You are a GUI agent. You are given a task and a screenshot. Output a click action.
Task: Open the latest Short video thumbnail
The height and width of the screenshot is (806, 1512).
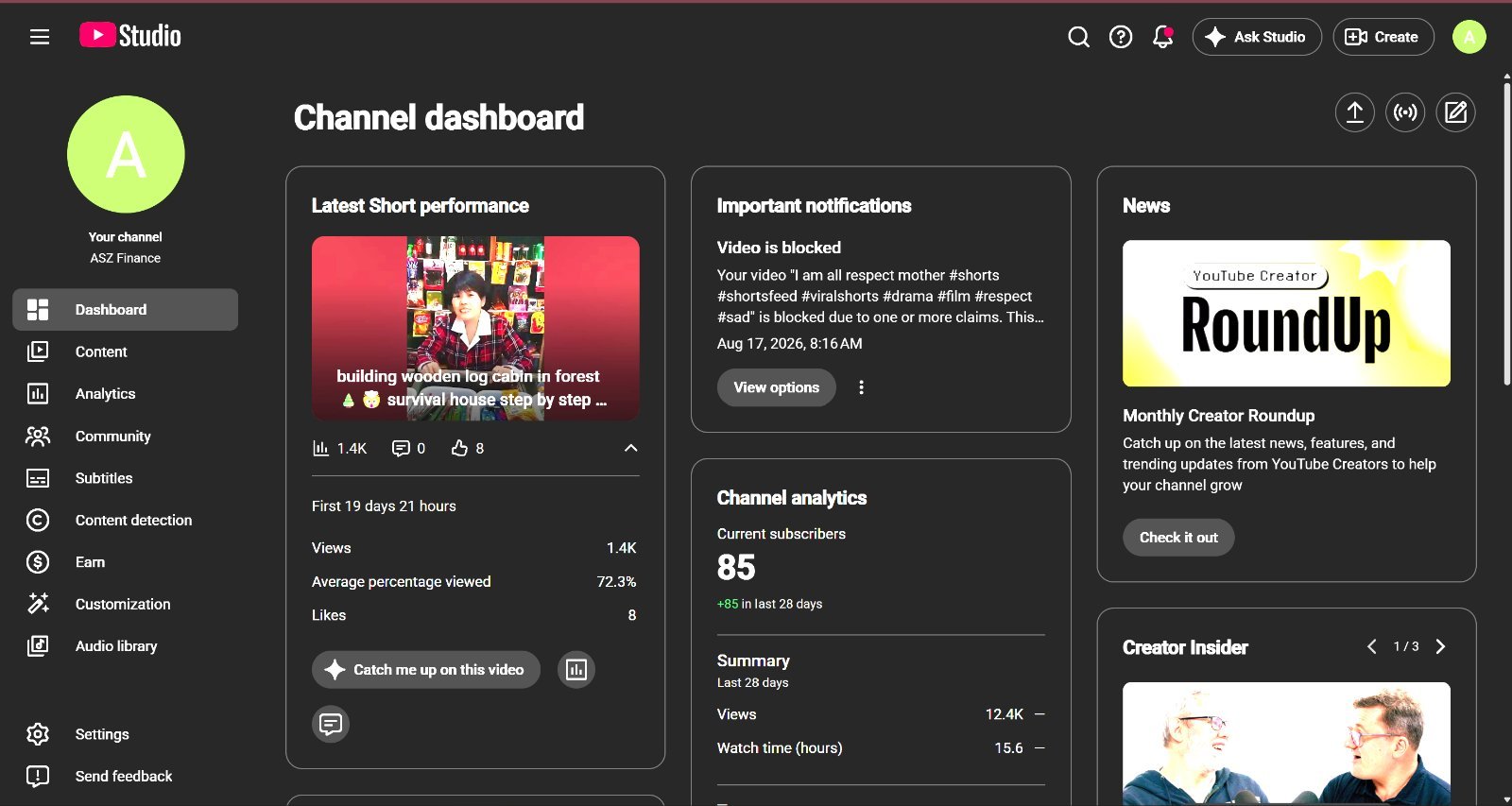click(x=475, y=328)
